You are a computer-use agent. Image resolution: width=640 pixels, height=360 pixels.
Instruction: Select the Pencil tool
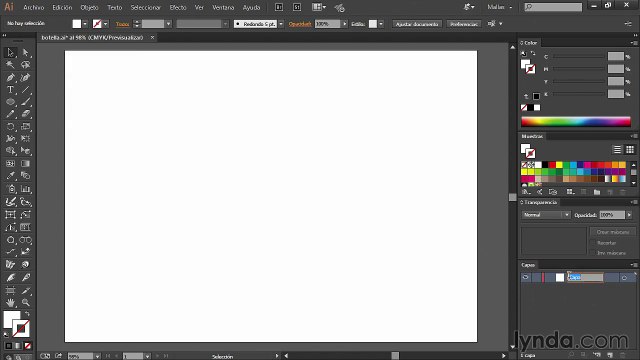coord(10,114)
